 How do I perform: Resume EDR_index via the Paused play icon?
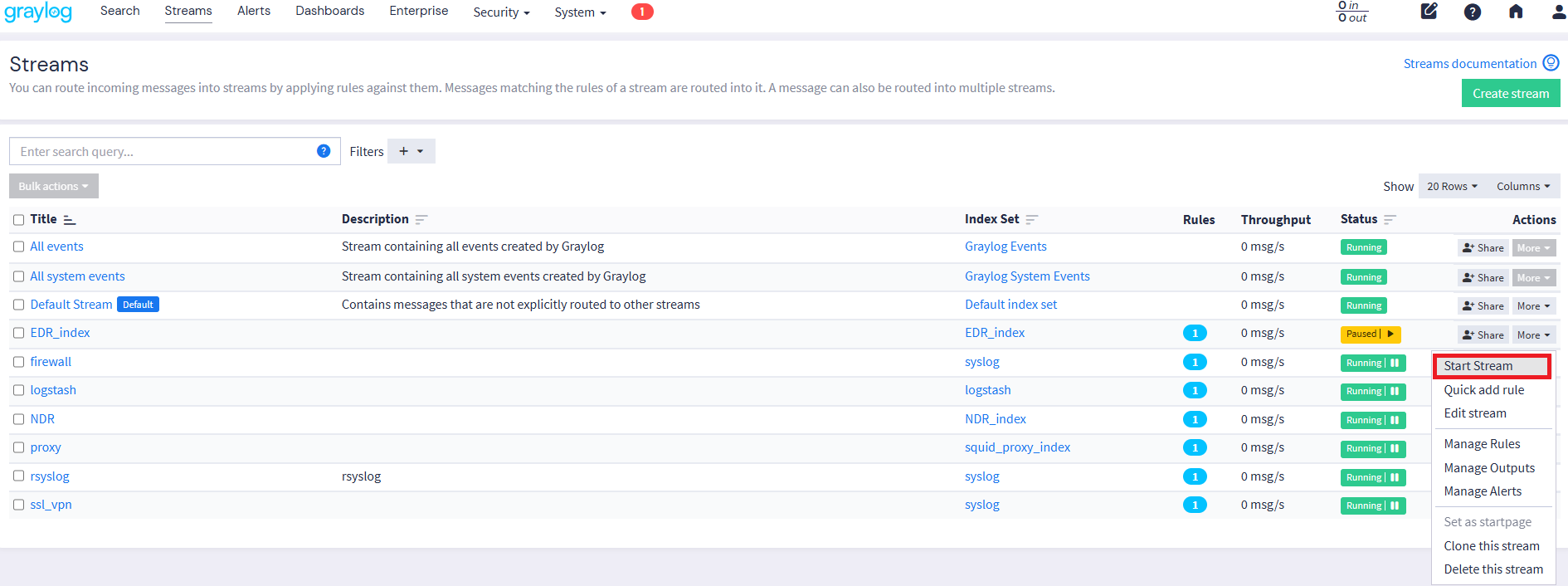pos(1390,335)
